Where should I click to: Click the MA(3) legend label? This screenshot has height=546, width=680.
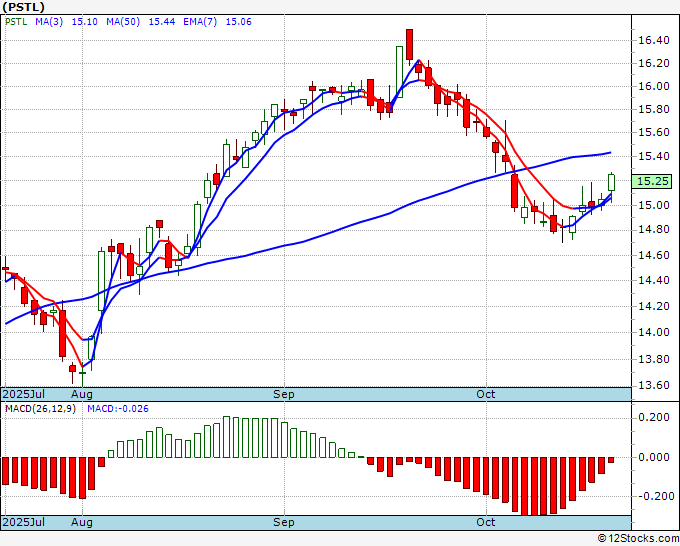tap(49, 22)
